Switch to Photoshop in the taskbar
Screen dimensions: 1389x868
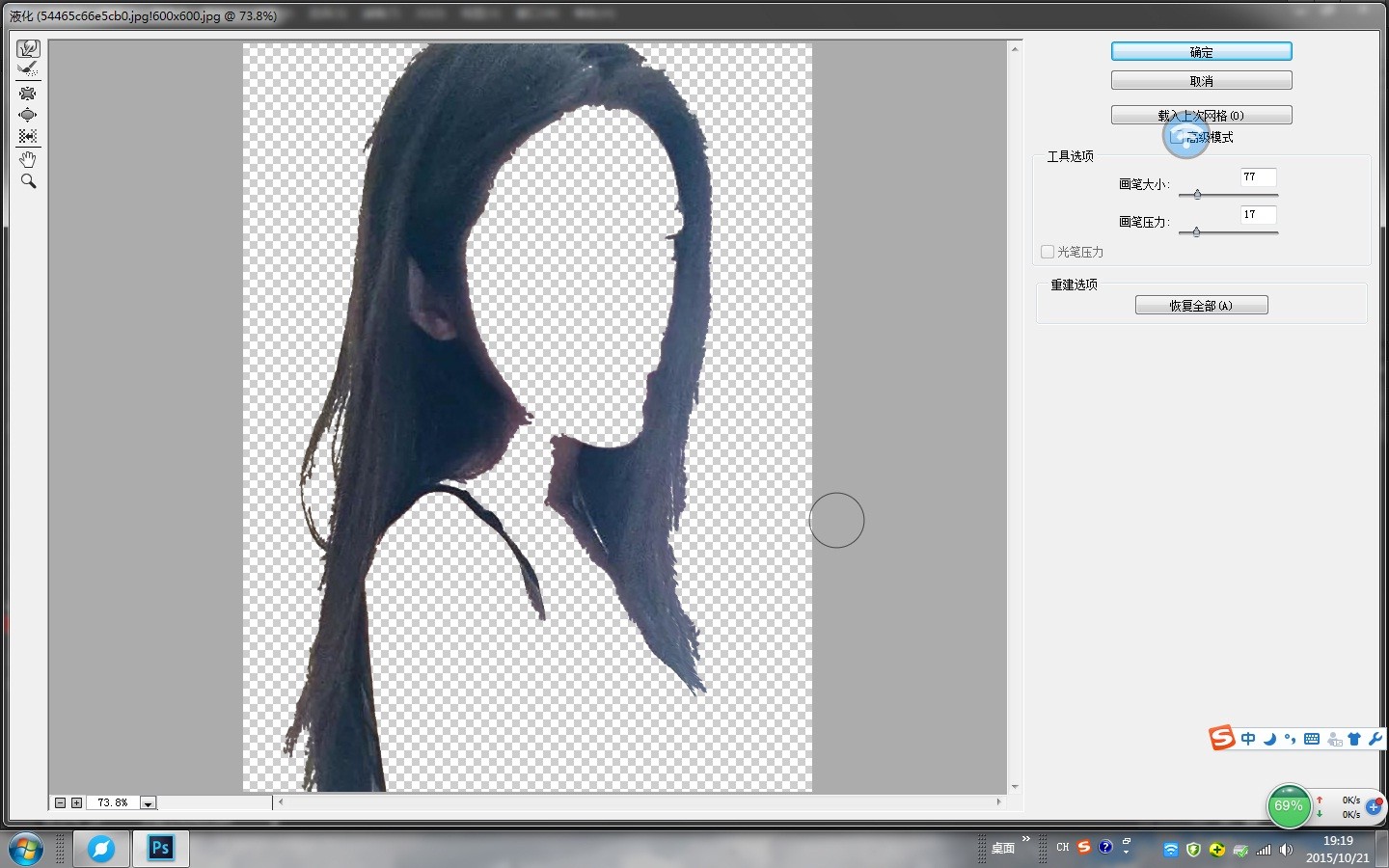160,849
